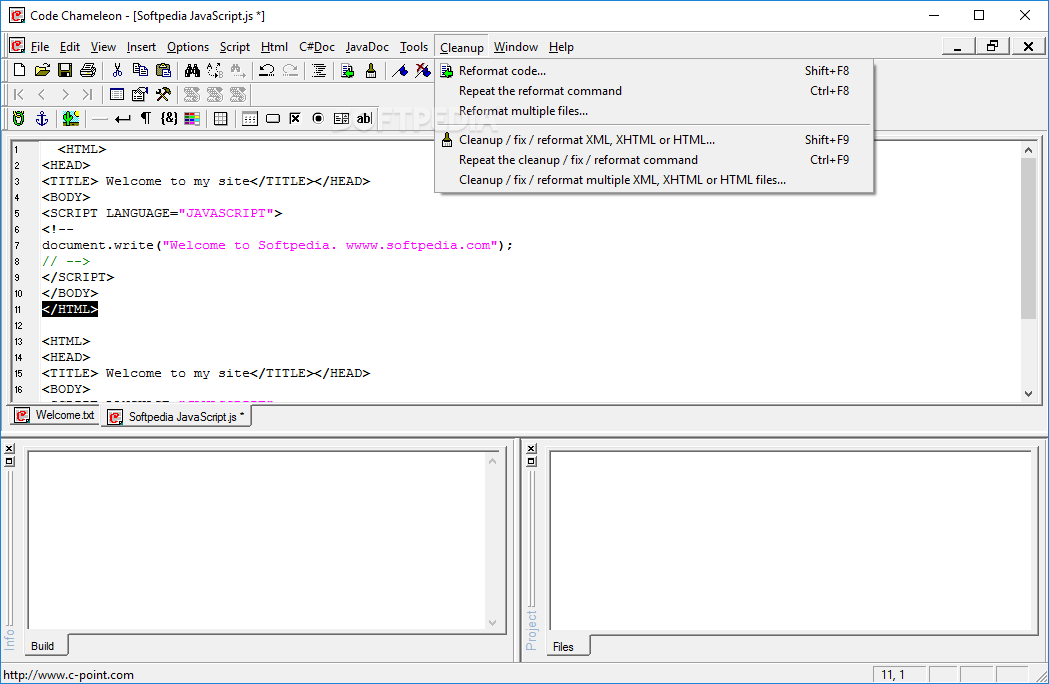Insert list box form element icon

pos(341,118)
